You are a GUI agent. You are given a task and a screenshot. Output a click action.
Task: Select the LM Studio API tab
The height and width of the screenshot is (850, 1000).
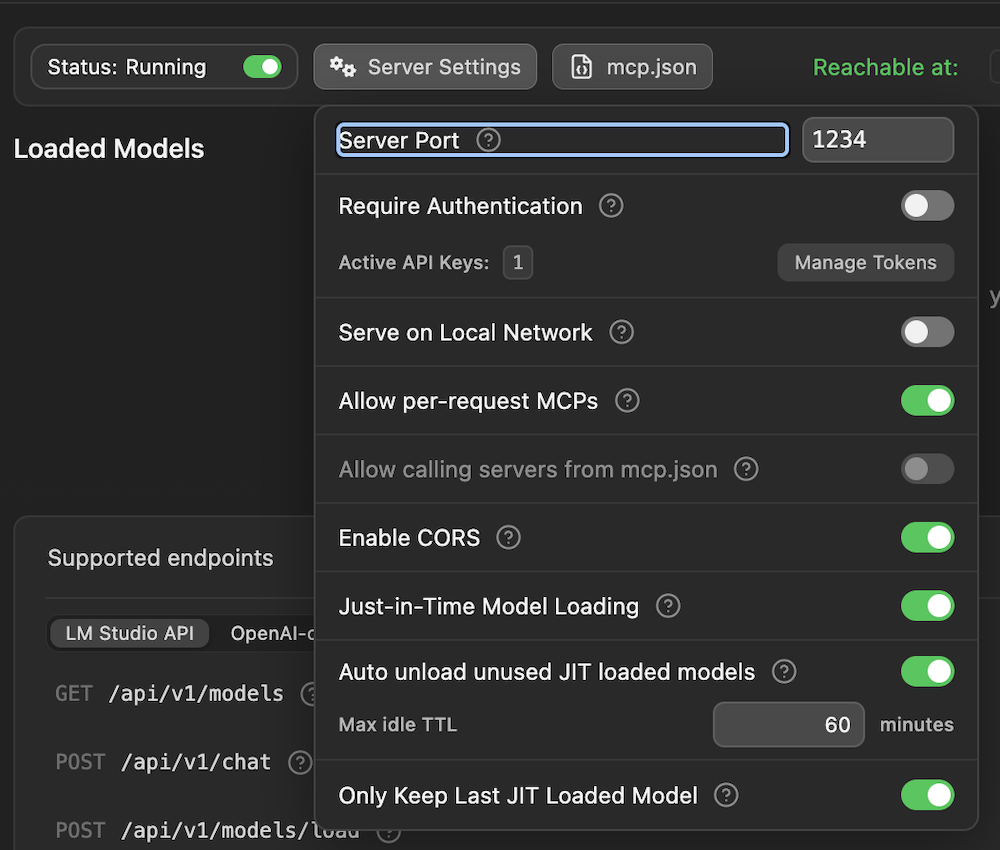tap(129, 633)
